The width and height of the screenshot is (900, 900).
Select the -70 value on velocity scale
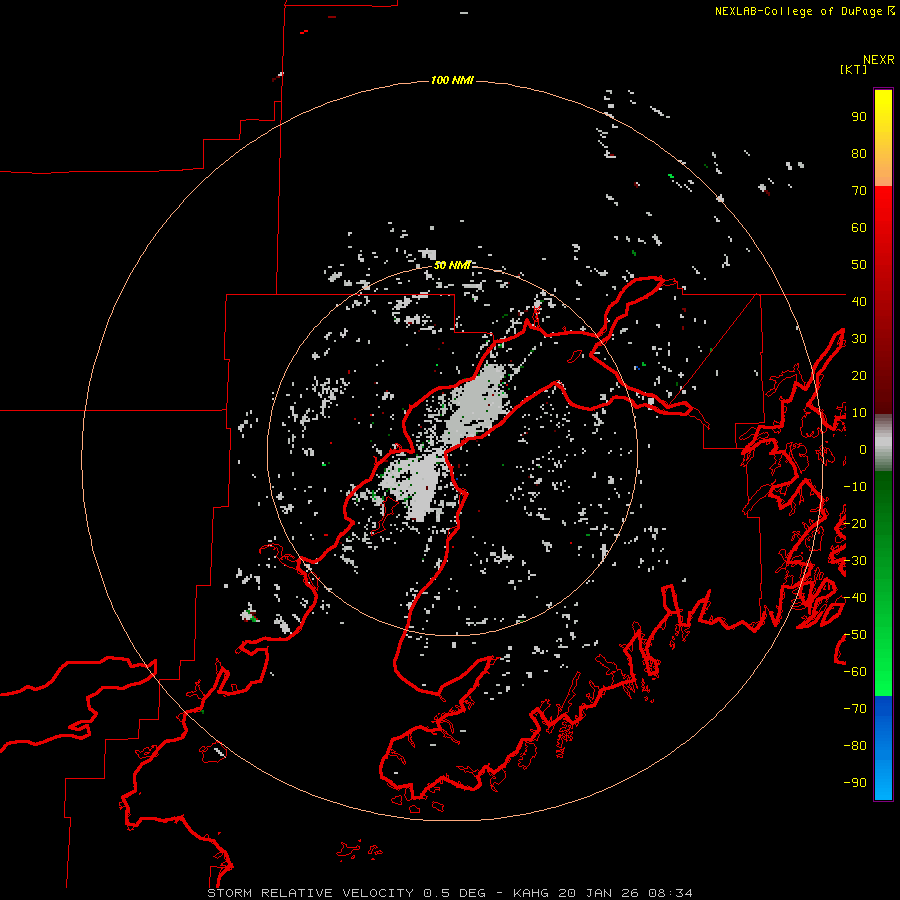pos(855,709)
